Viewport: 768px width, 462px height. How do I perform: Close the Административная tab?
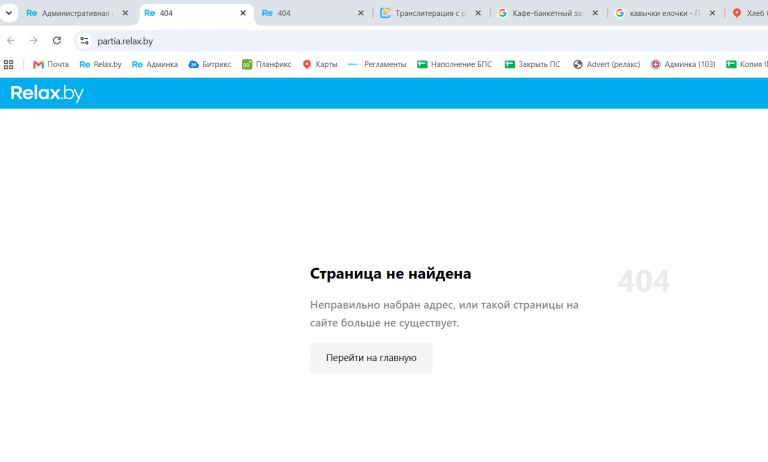(x=125, y=13)
